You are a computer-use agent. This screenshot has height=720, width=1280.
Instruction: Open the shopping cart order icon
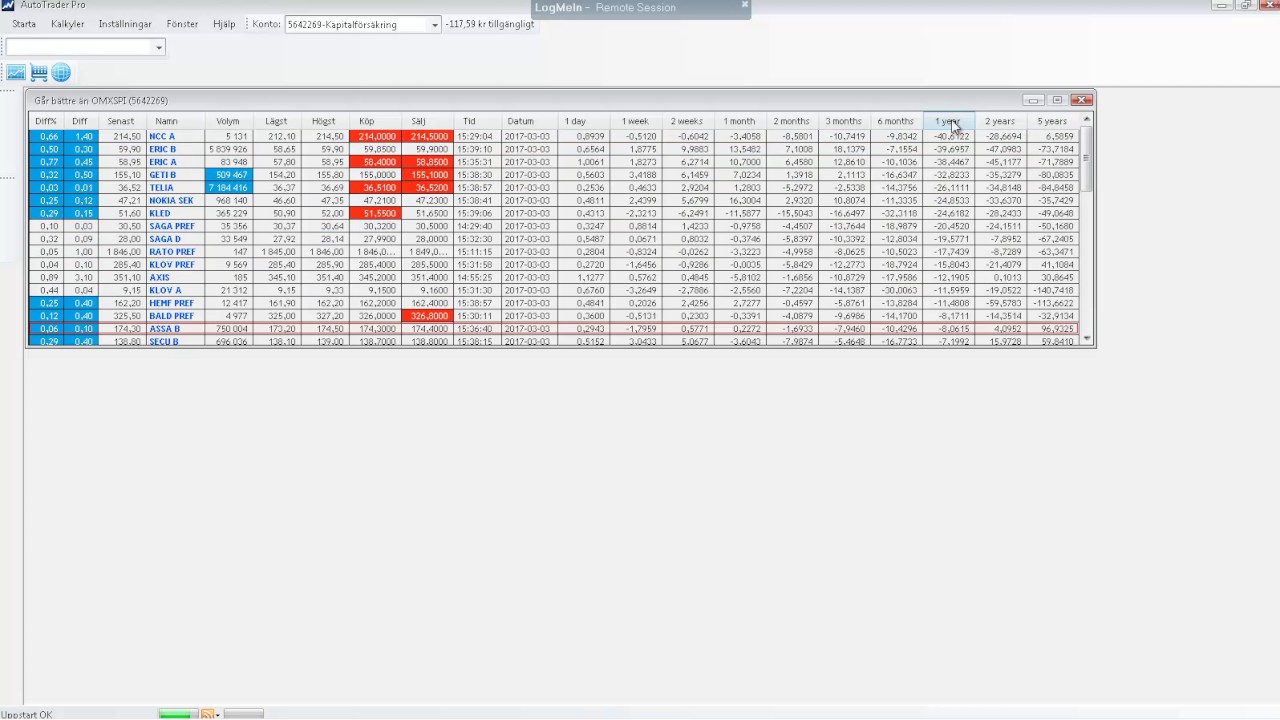coord(39,72)
